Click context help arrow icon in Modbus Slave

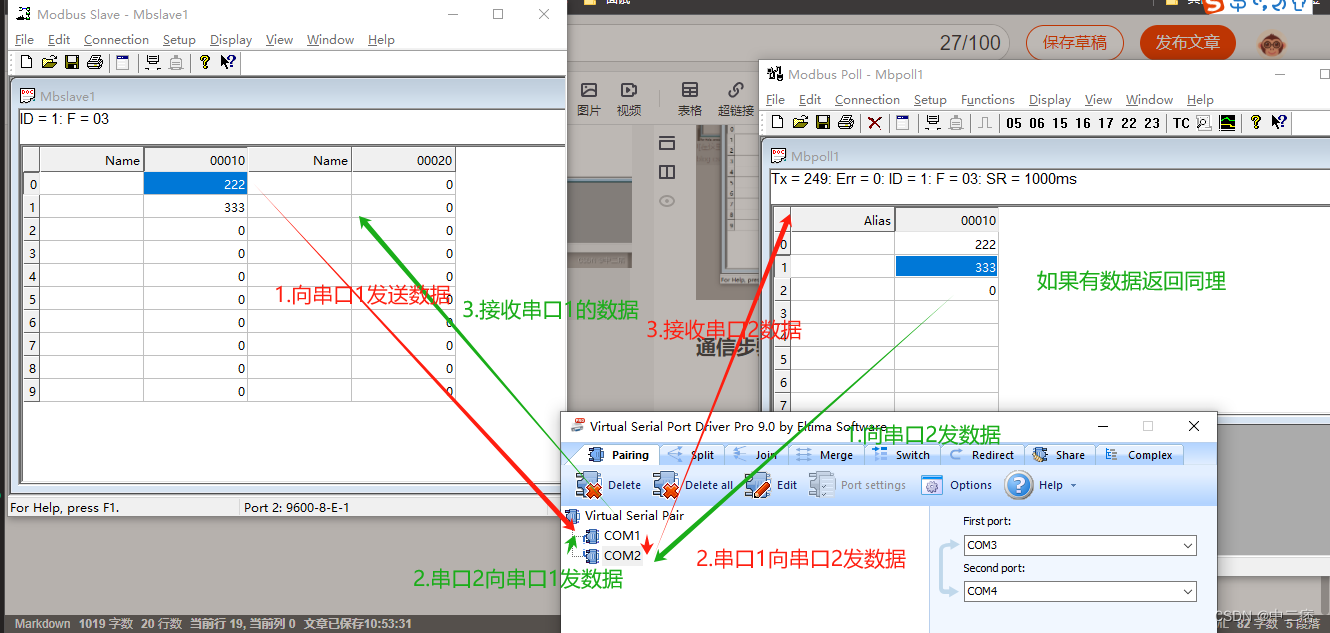tap(228, 62)
